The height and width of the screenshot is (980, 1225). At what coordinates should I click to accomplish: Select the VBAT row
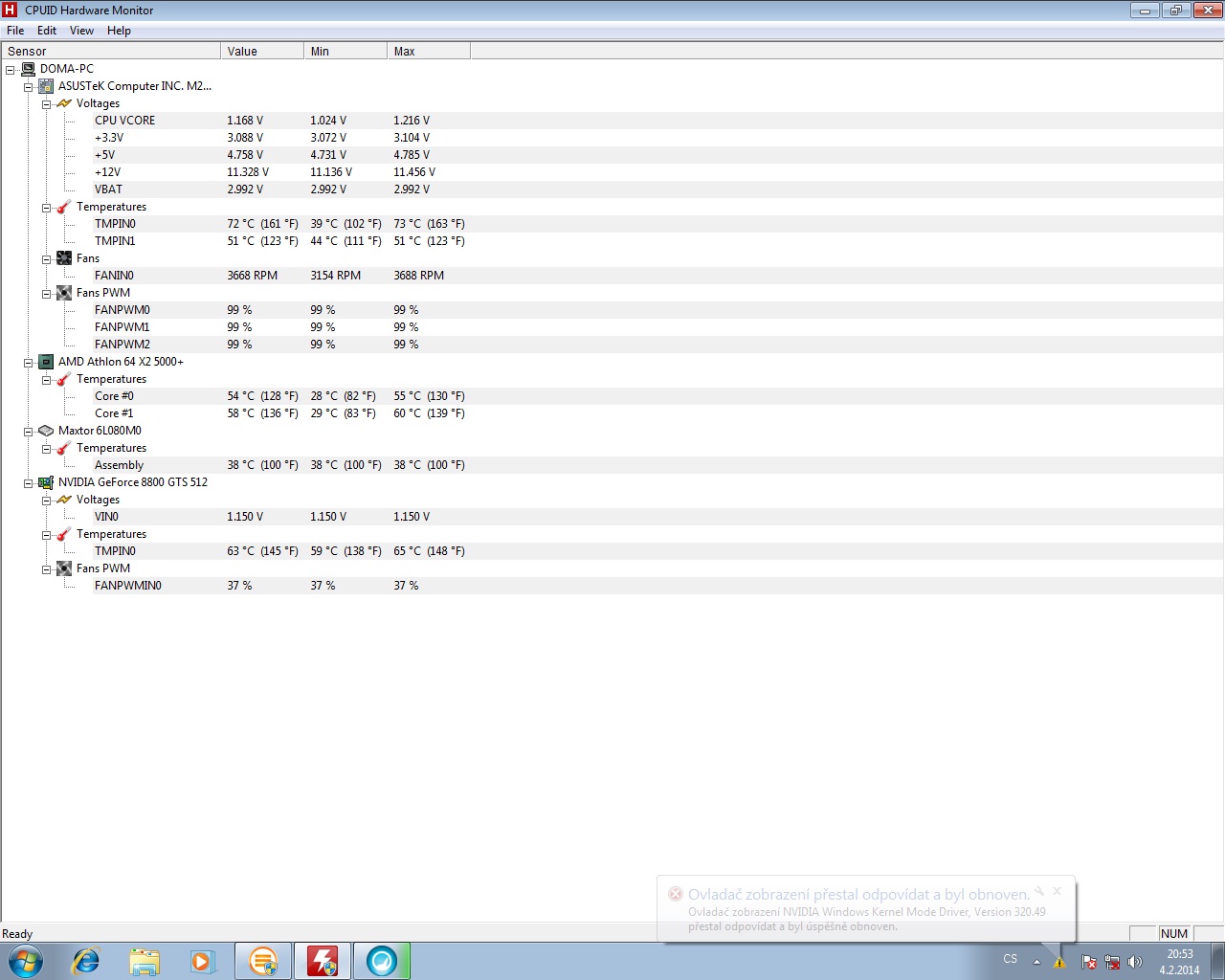(x=658, y=189)
